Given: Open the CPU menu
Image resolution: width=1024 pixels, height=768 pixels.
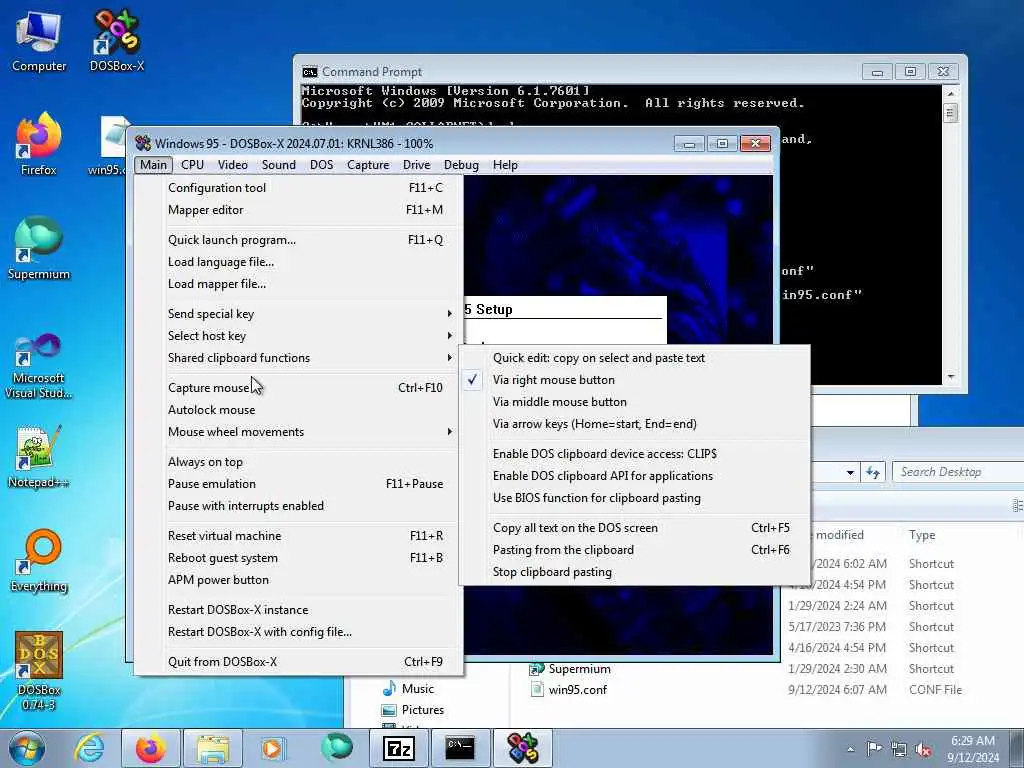Looking at the screenshot, I should (193, 165).
